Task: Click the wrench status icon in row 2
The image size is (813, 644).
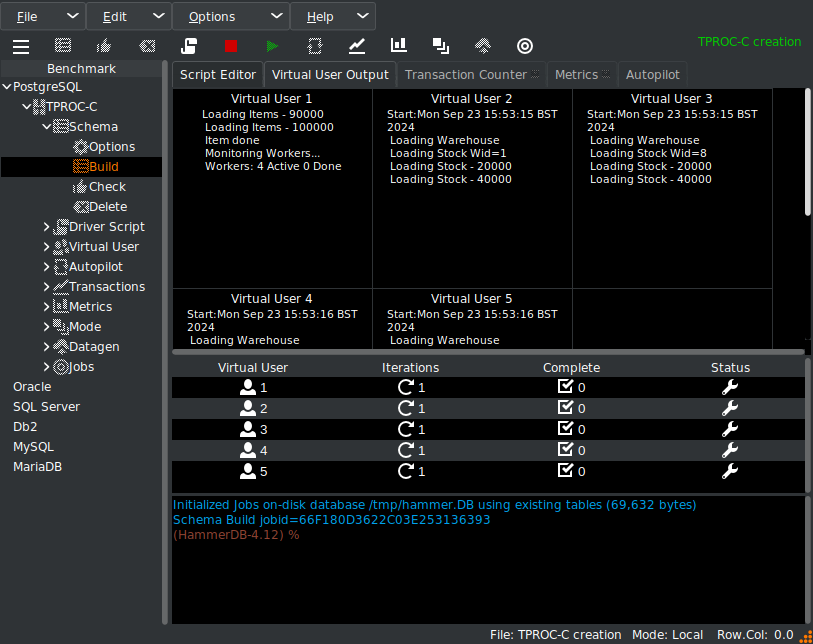Action: [730, 409]
